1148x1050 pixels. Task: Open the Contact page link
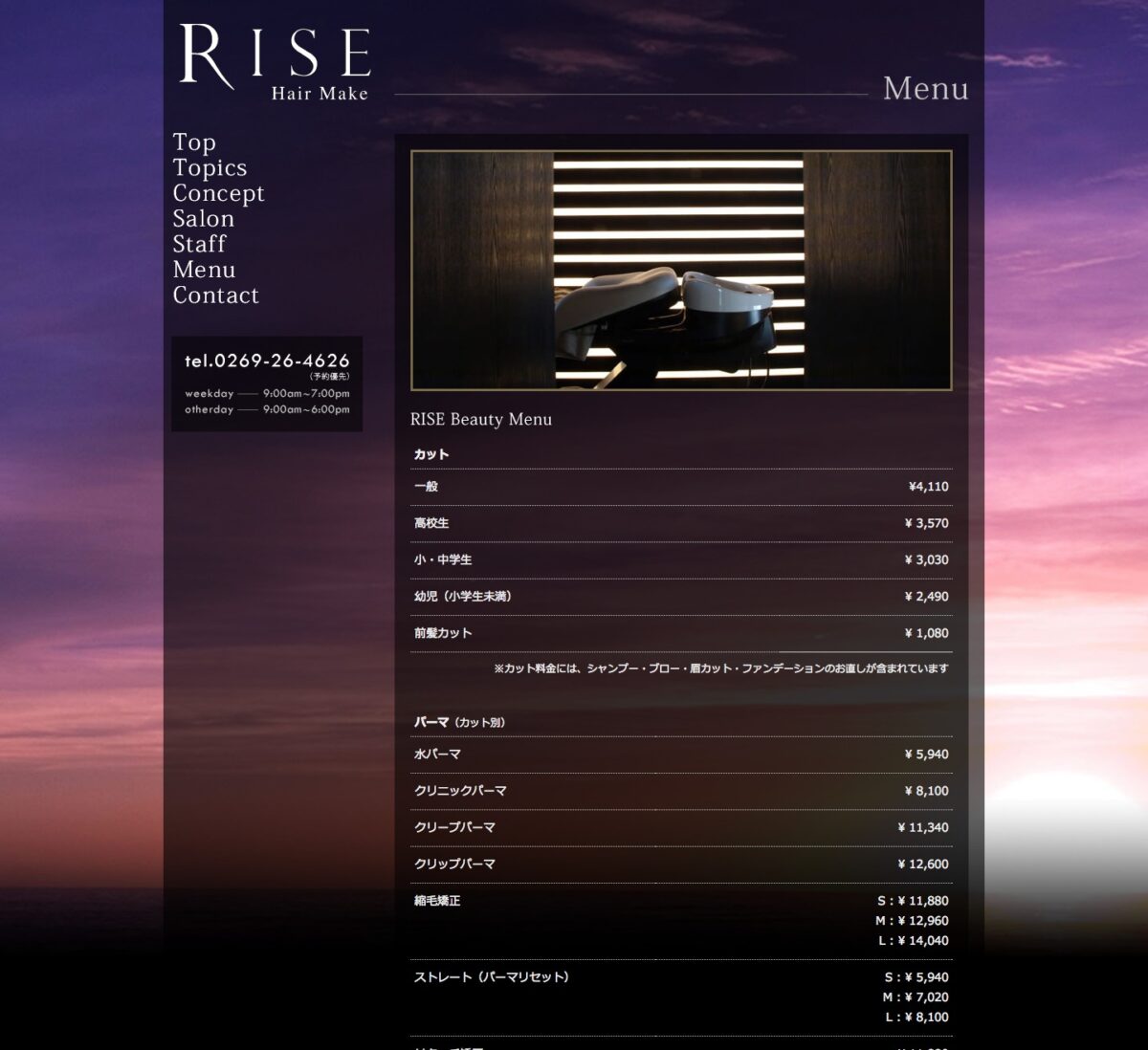coord(215,296)
